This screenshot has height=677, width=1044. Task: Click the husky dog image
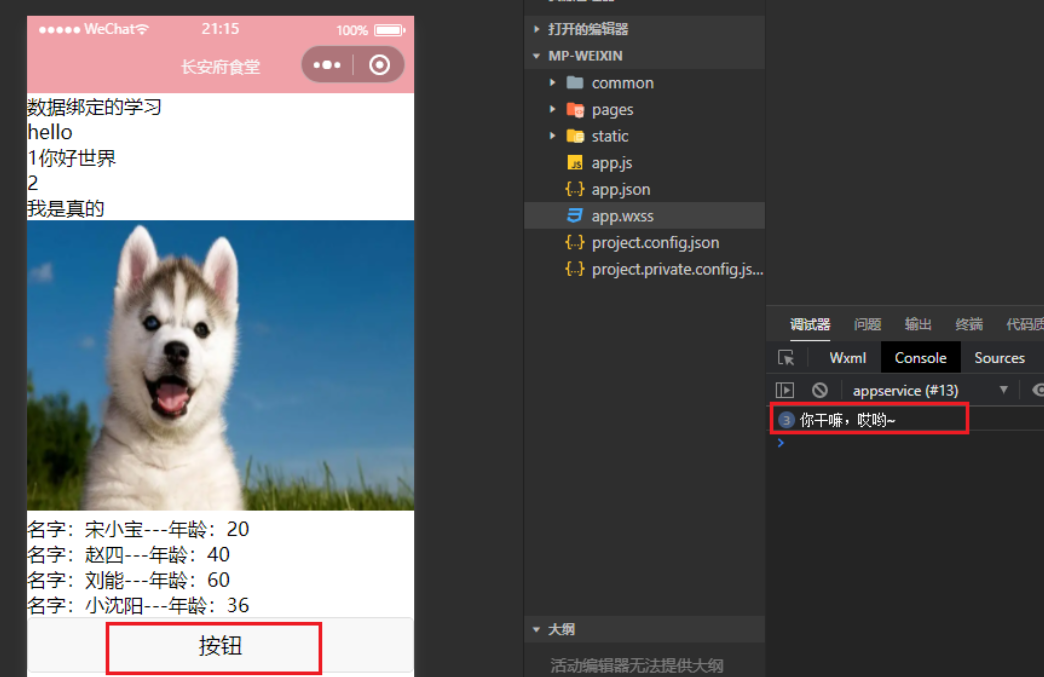pos(220,365)
